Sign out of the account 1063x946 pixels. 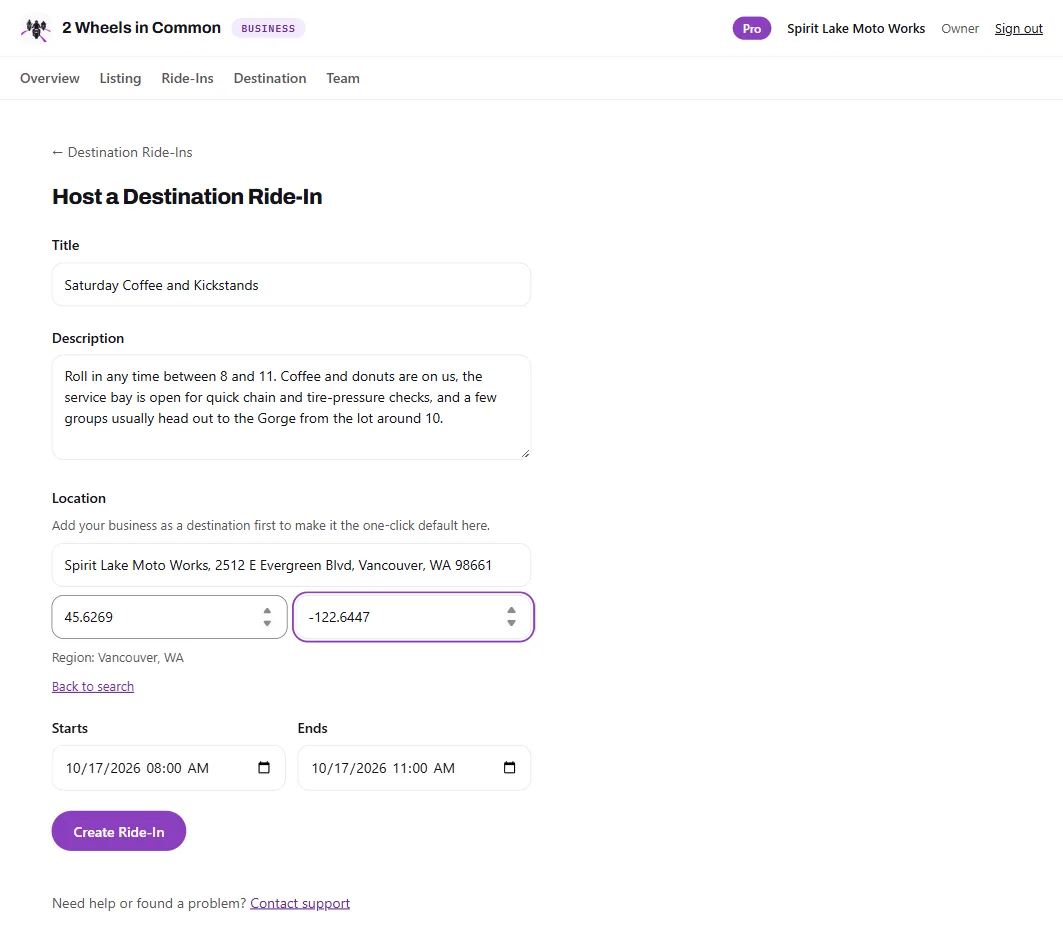tap(1018, 28)
